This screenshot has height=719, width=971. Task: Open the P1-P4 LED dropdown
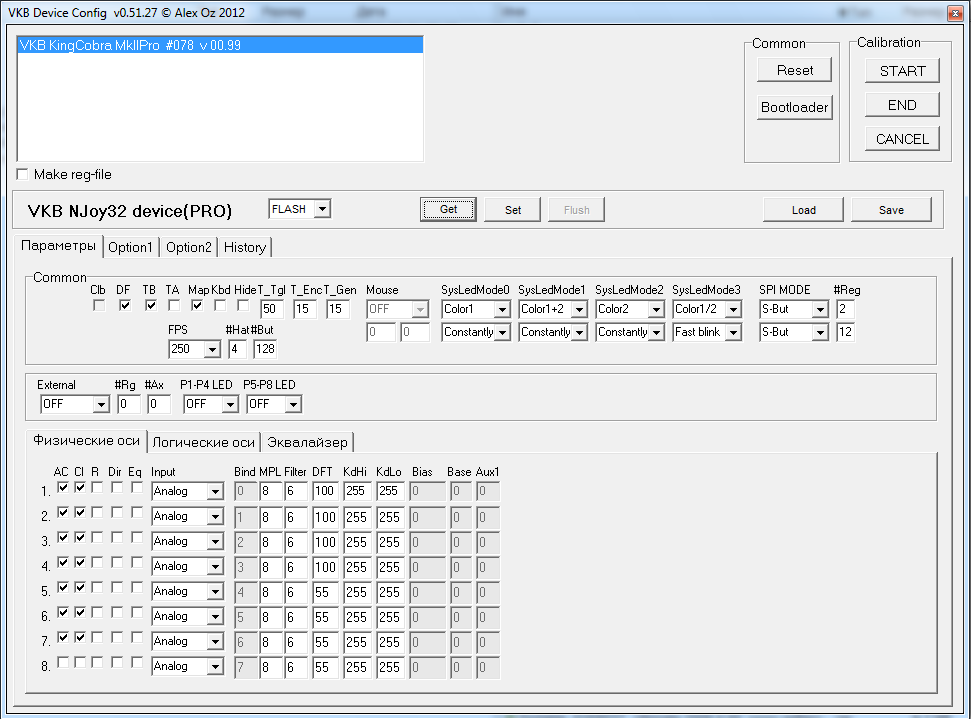pos(230,404)
